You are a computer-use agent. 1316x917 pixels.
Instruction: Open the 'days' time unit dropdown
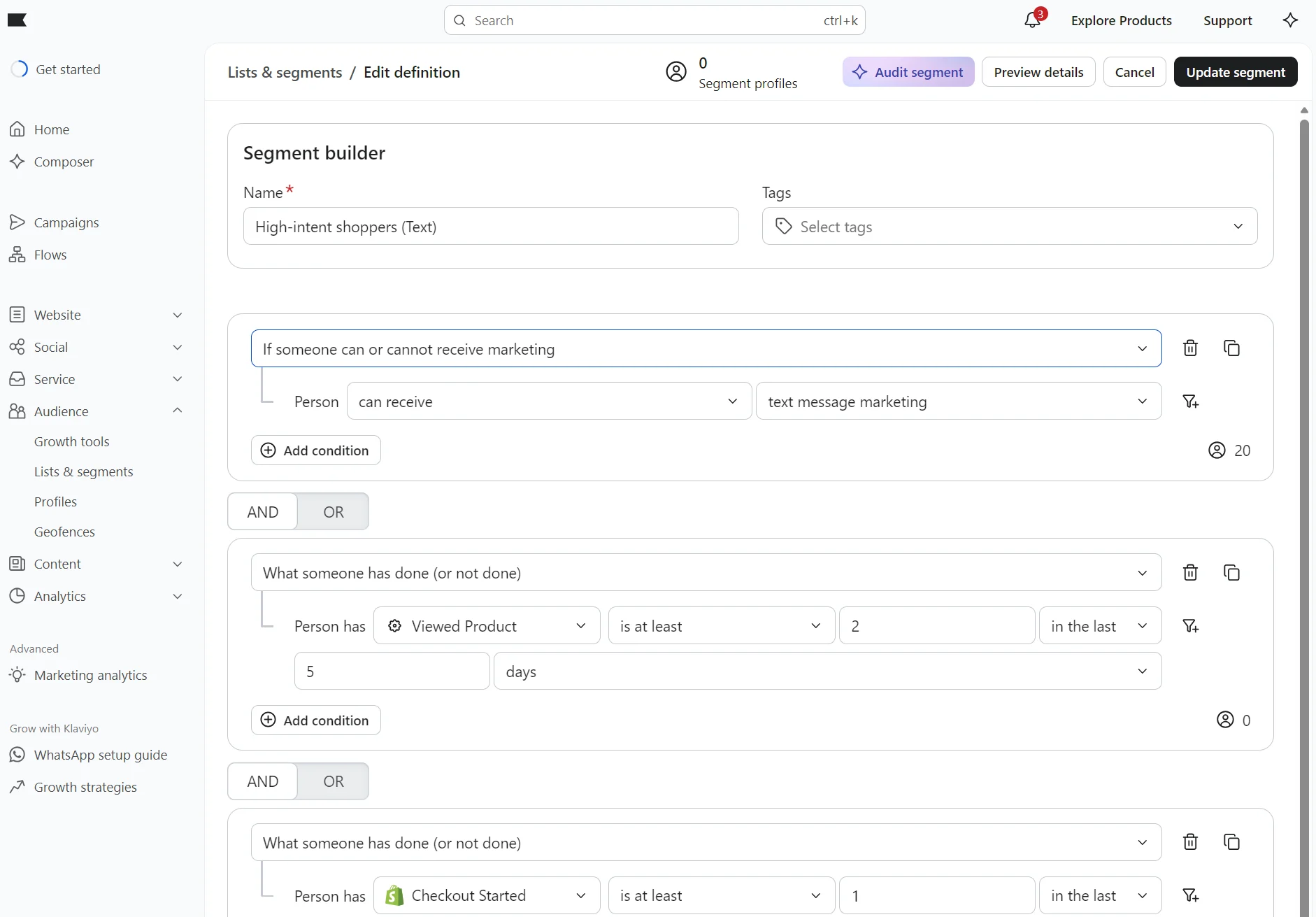(828, 671)
